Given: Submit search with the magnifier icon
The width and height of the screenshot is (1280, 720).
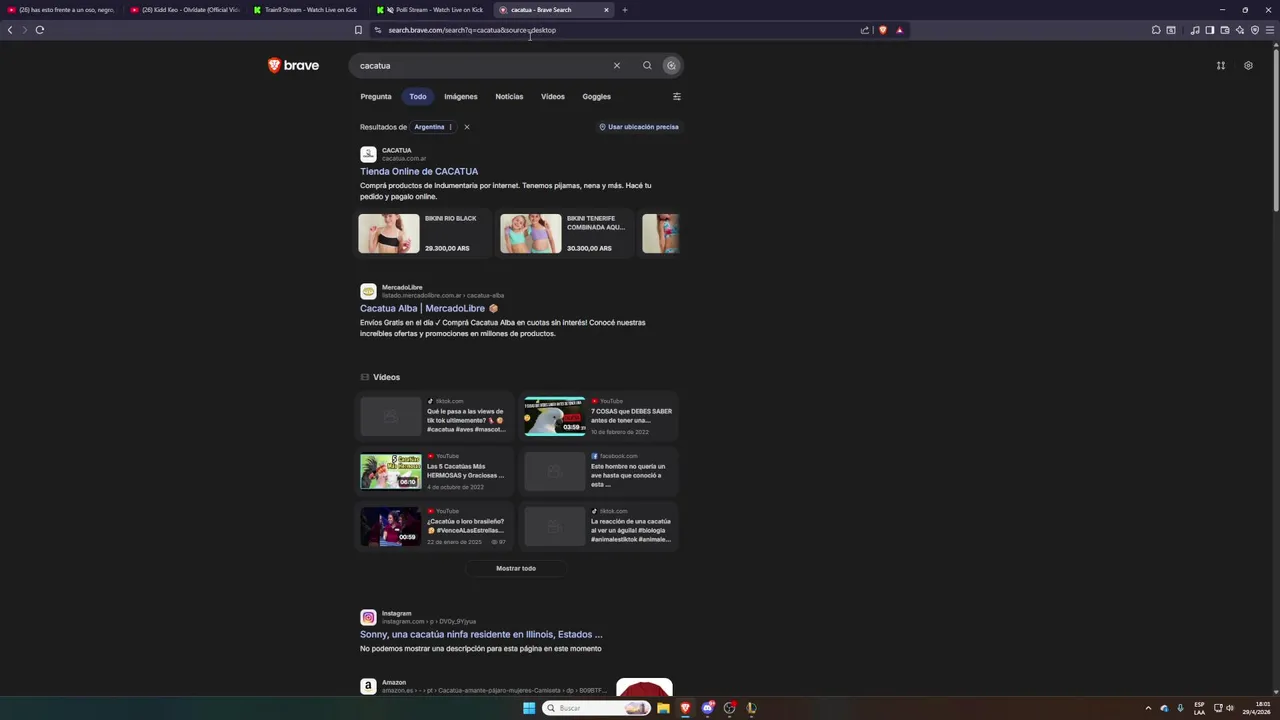Looking at the screenshot, I should click(647, 66).
